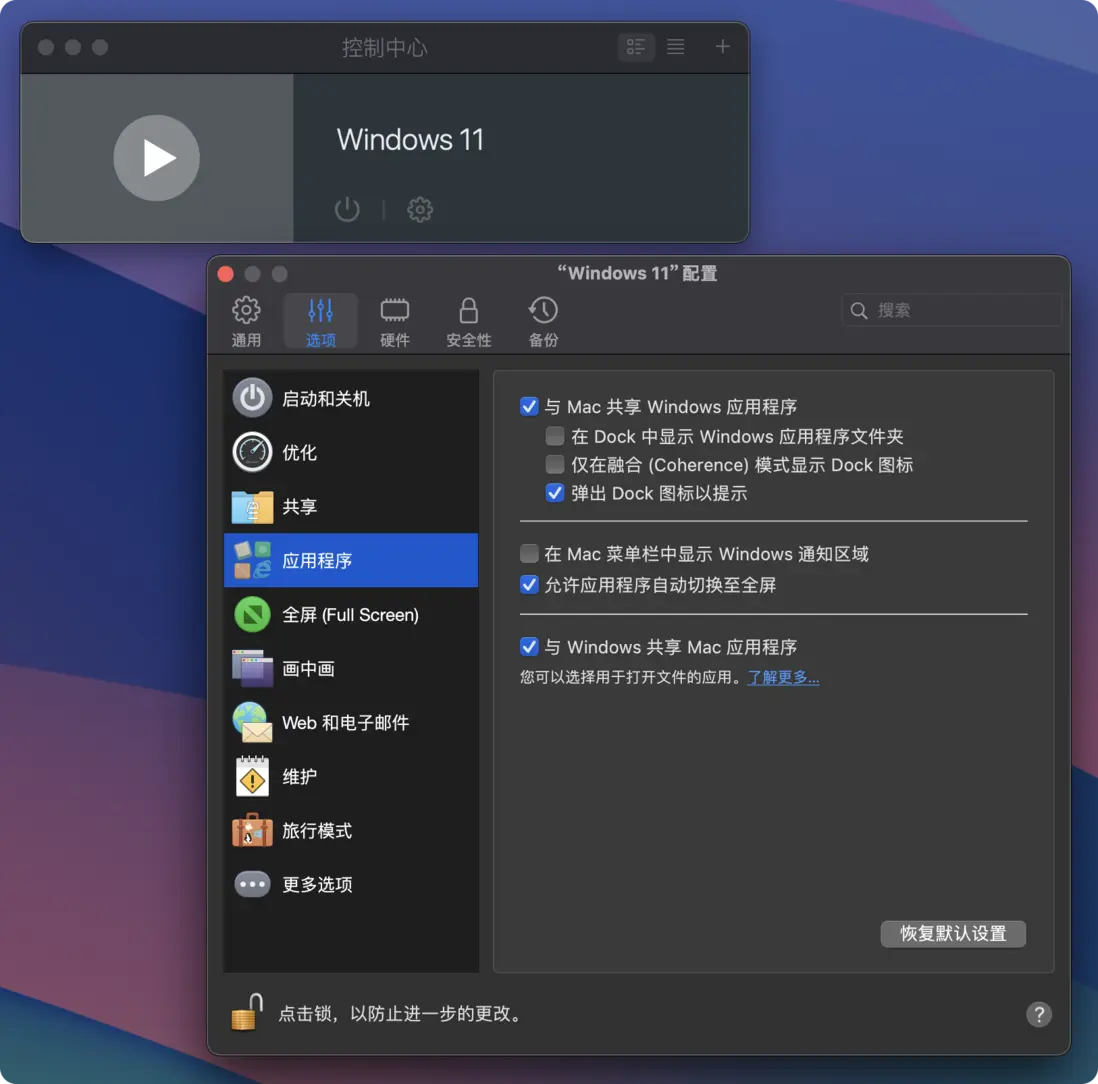1098x1084 pixels.
Task: Open the 安全性 tab
Action: [468, 321]
